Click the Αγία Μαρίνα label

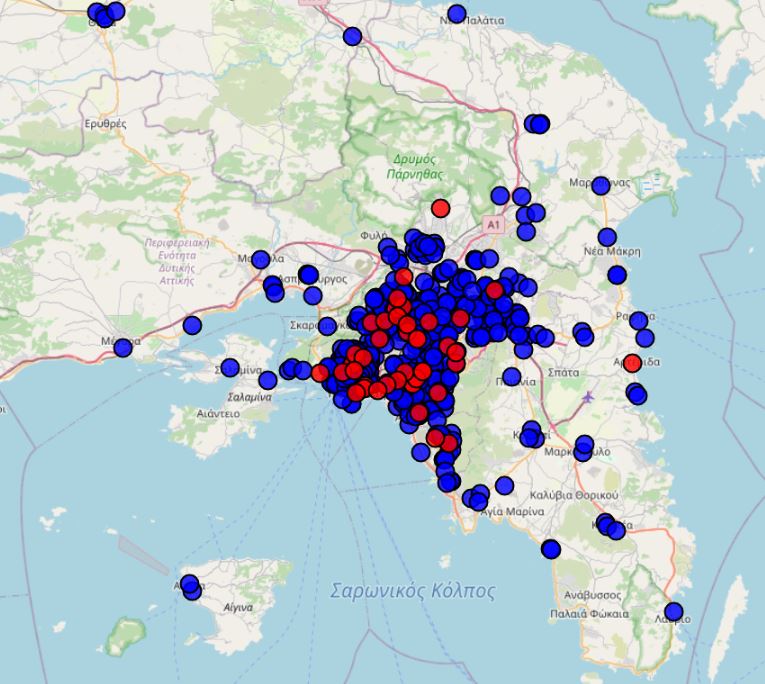(510, 511)
